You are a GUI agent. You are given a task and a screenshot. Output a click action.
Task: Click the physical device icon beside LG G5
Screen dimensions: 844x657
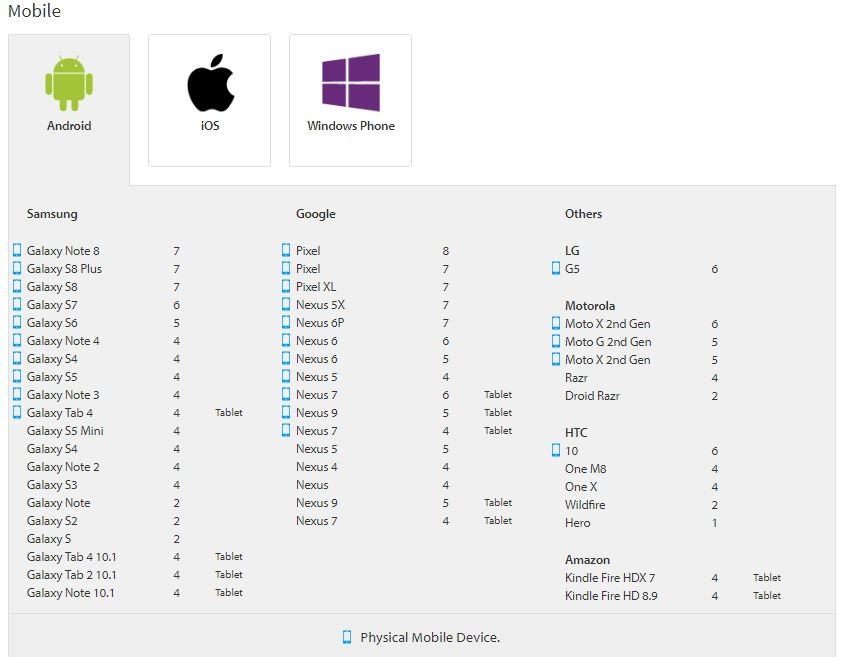556,268
